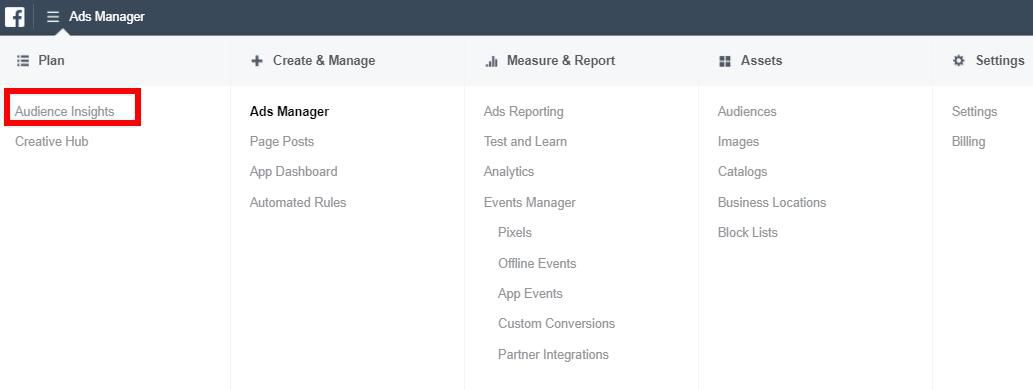Viewport: 1033px width, 390px height.
Task: Click the Settings column heading
Action: [x=1000, y=61]
